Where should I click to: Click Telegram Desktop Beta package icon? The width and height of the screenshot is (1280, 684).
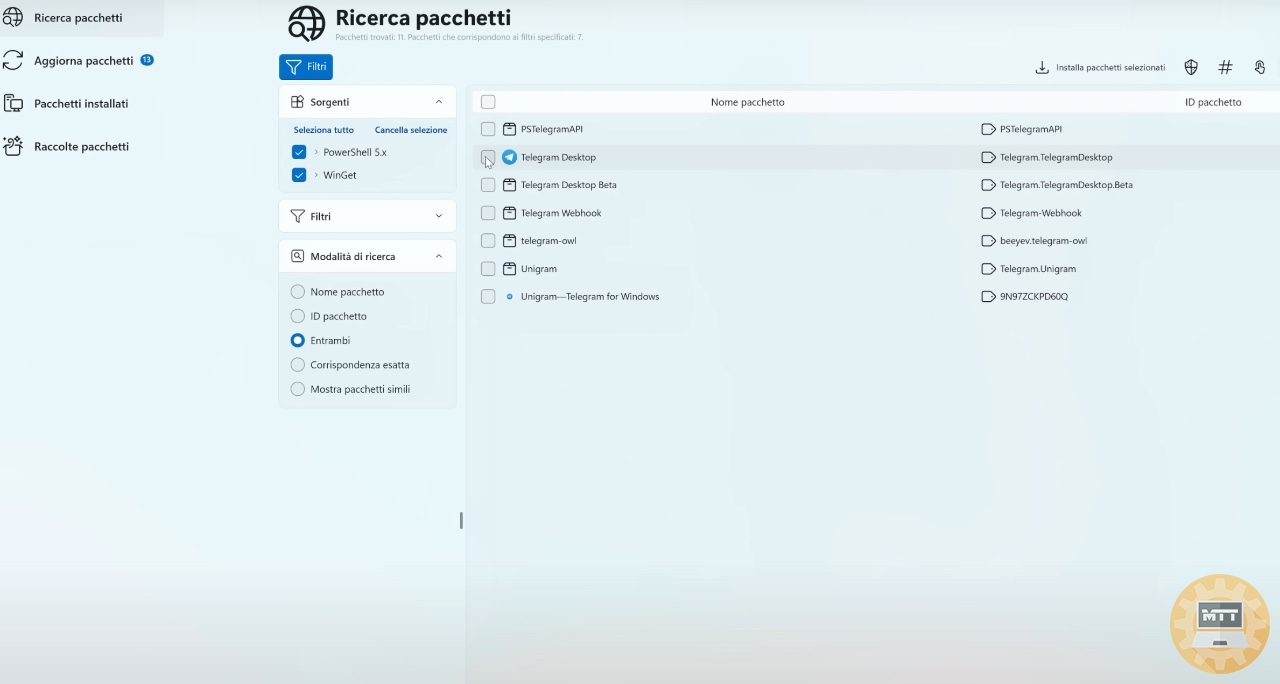click(509, 185)
